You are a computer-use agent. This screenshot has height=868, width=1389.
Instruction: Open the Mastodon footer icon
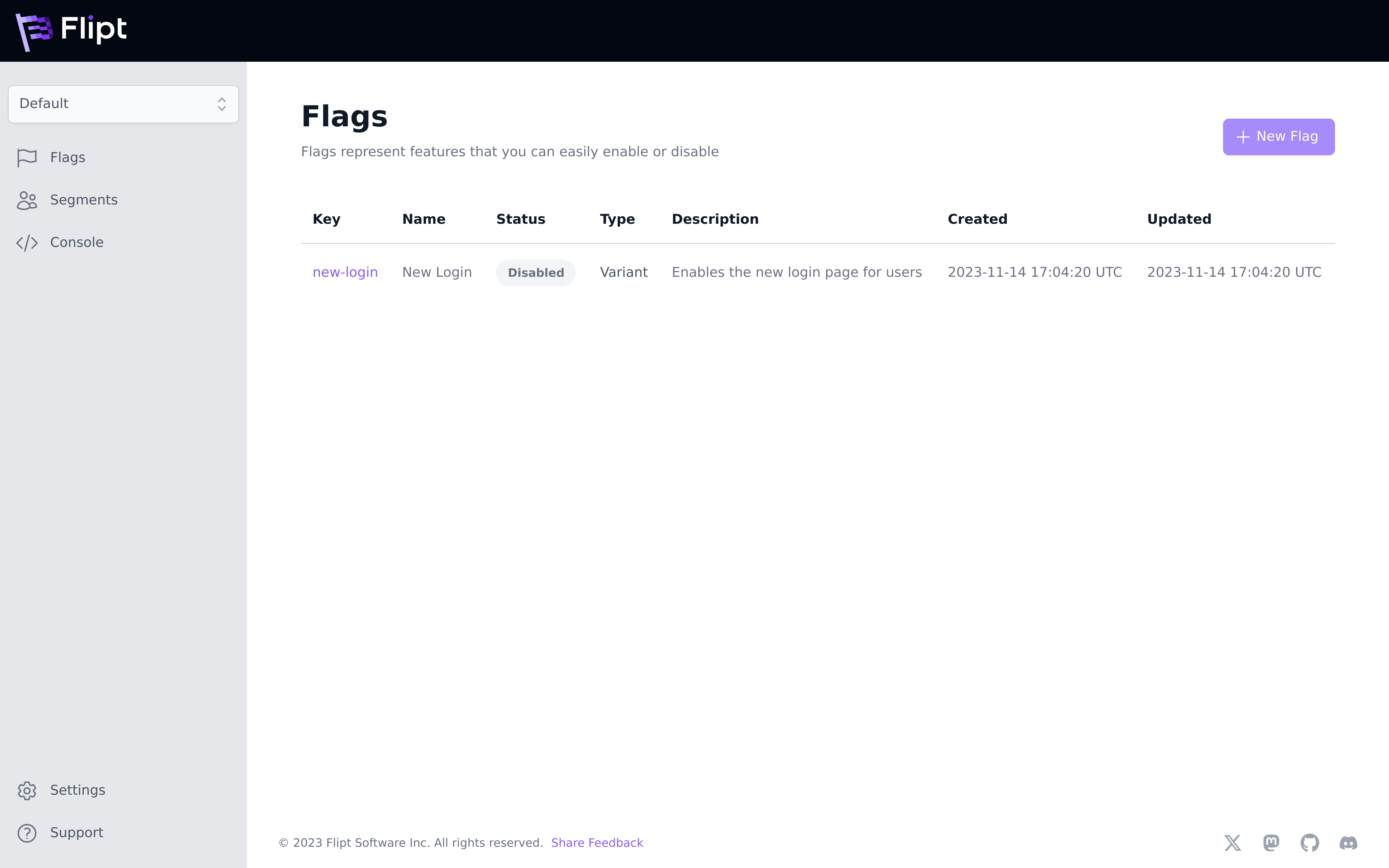pos(1271,843)
